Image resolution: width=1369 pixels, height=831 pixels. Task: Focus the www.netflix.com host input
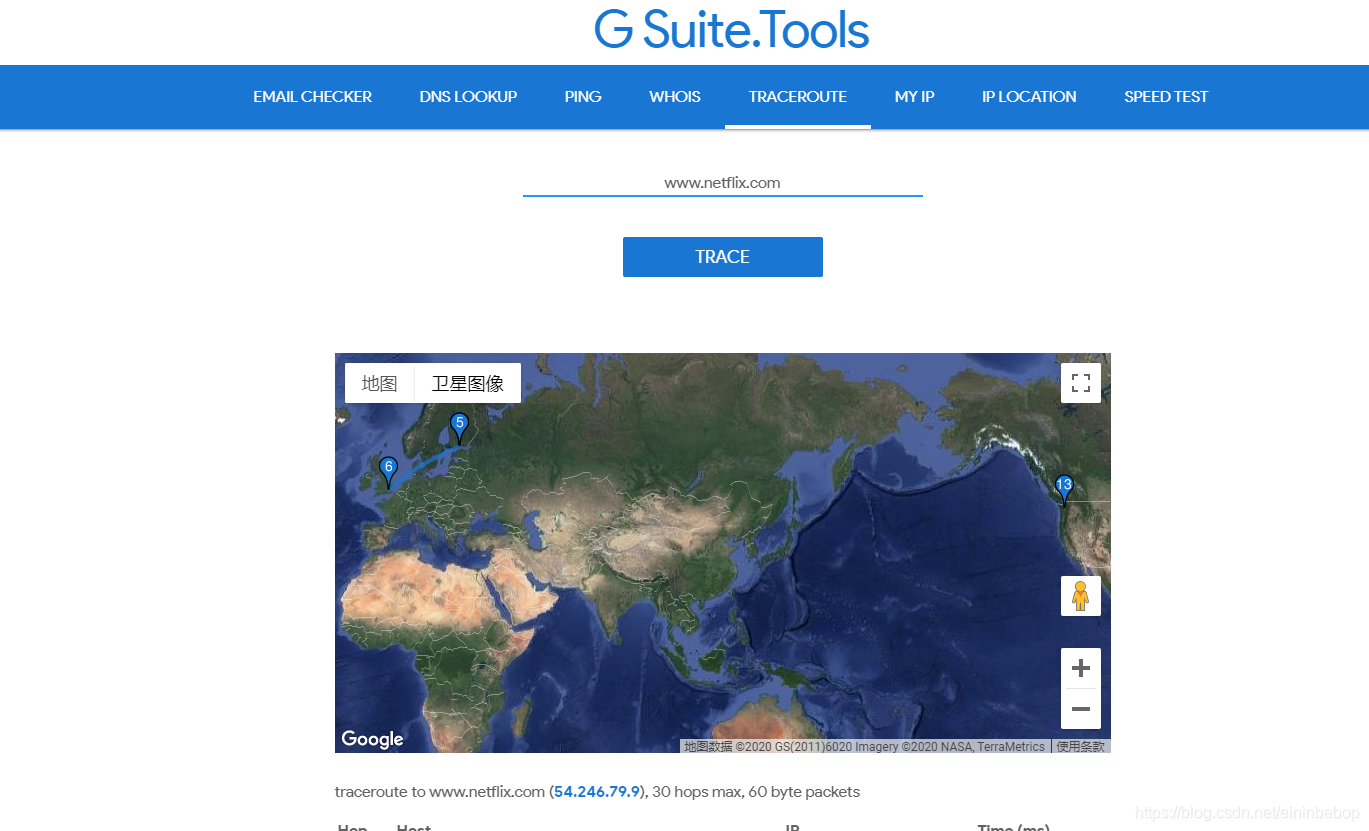click(723, 183)
